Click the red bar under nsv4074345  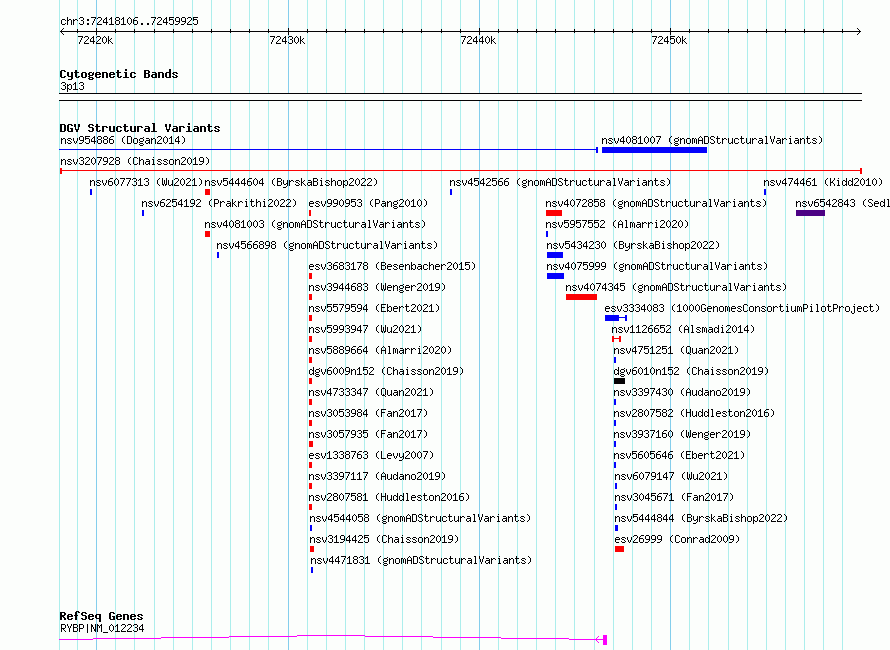click(581, 297)
